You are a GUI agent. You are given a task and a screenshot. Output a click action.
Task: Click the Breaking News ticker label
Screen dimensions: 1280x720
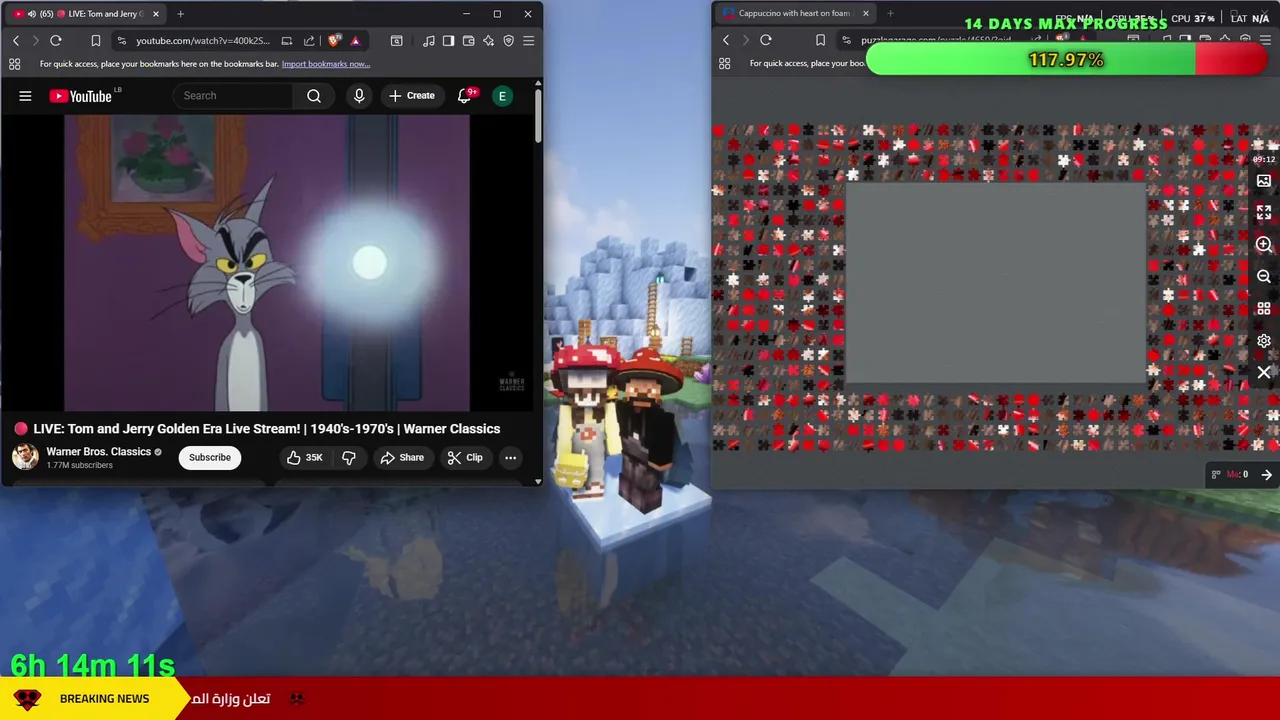coord(104,699)
